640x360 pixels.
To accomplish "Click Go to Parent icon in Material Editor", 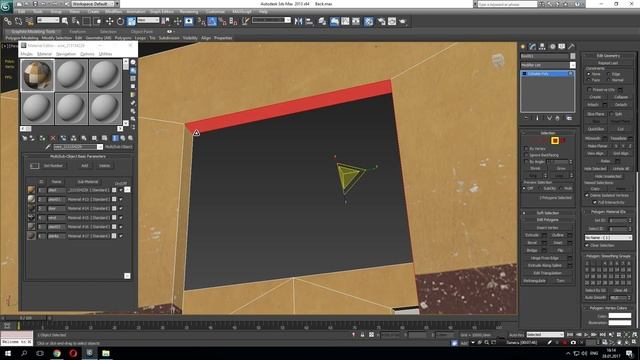I will (123, 138).
